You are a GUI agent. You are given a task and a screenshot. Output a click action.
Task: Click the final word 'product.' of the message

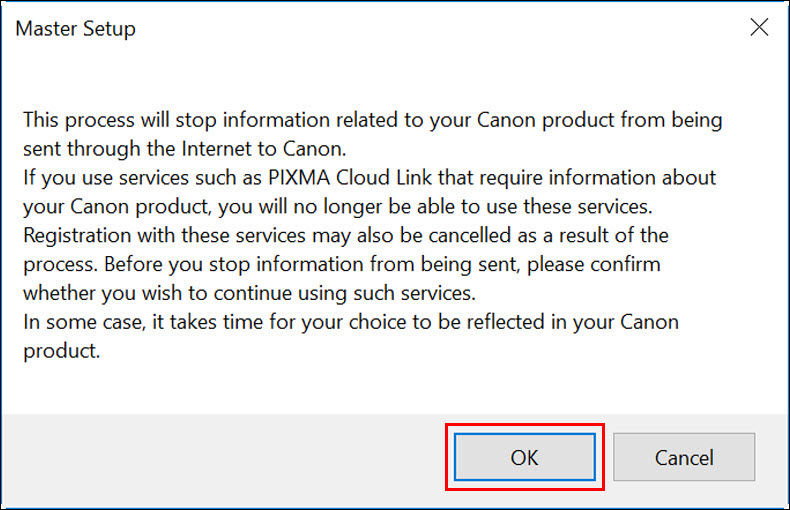click(61, 351)
